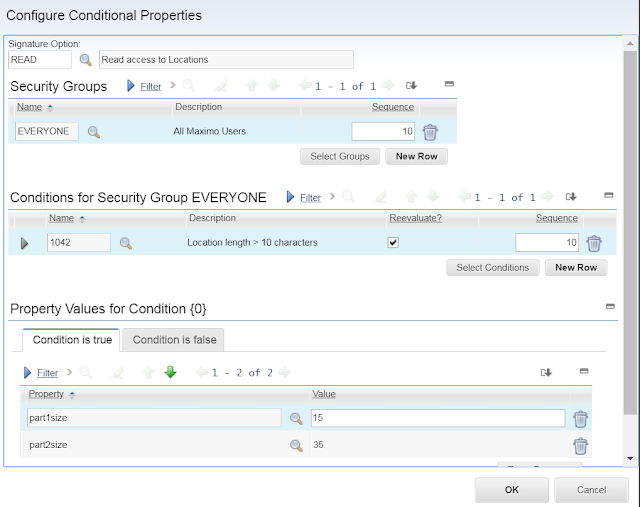Image resolution: width=640 pixels, height=507 pixels.
Task: Expand property values filter arrow icon
Action: click(x=27, y=372)
